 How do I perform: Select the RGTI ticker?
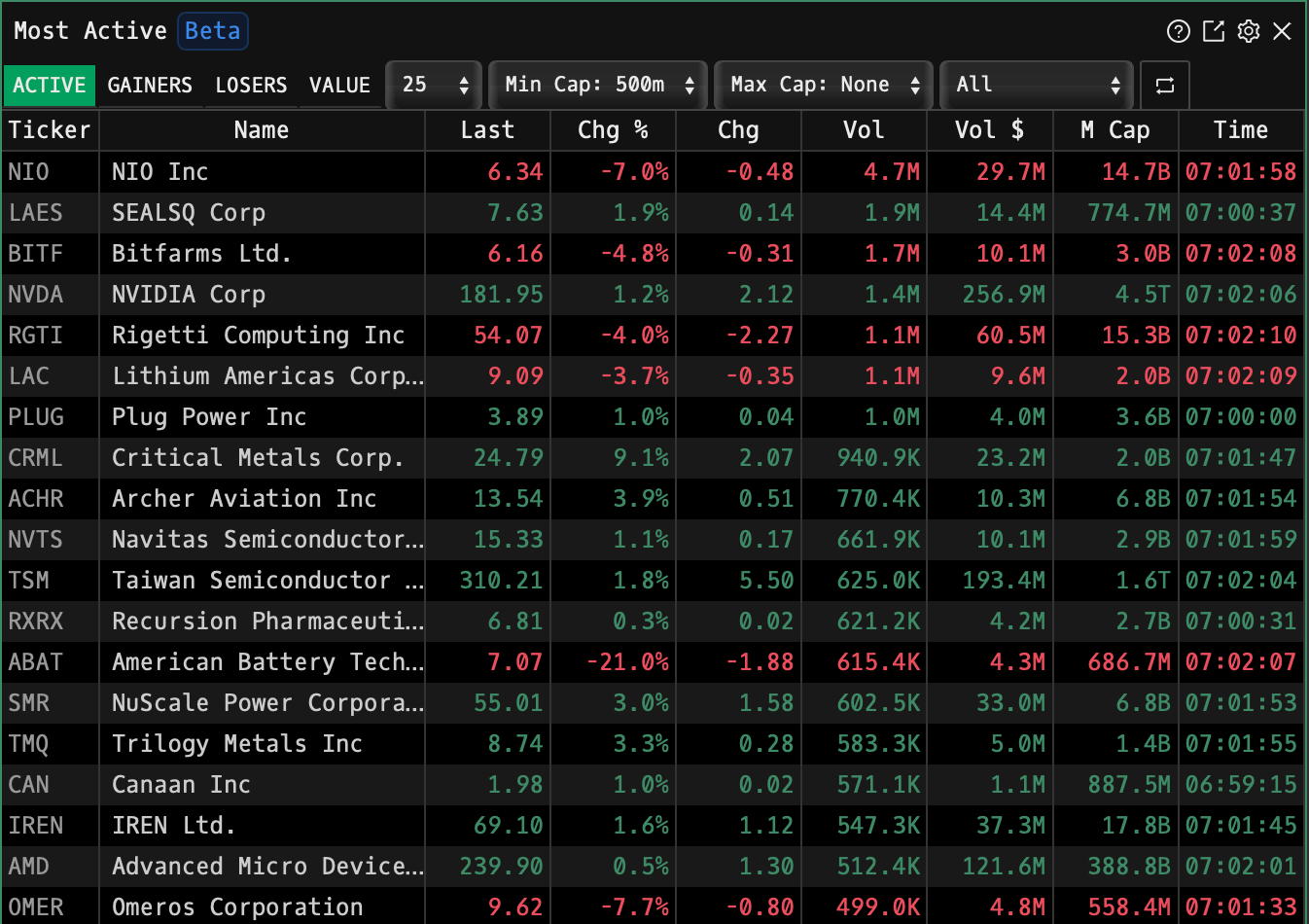pos(36,336)
